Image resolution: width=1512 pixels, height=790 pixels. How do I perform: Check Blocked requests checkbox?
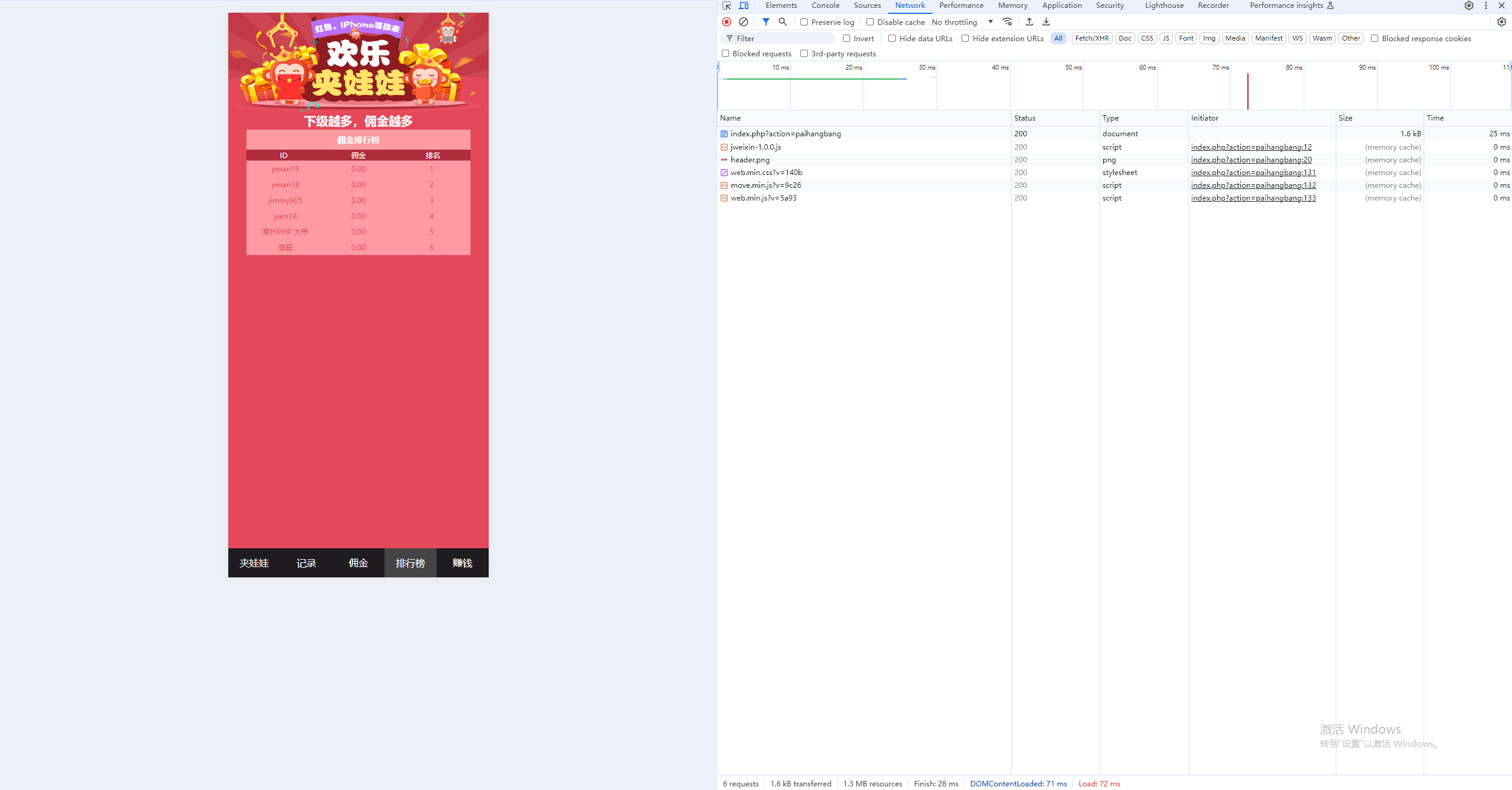coord(725,53)
